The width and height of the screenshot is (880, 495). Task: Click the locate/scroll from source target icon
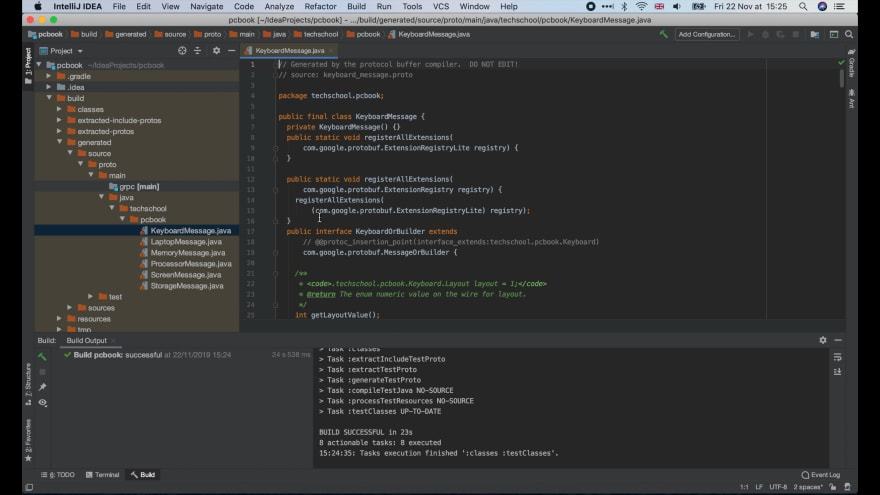182,51
